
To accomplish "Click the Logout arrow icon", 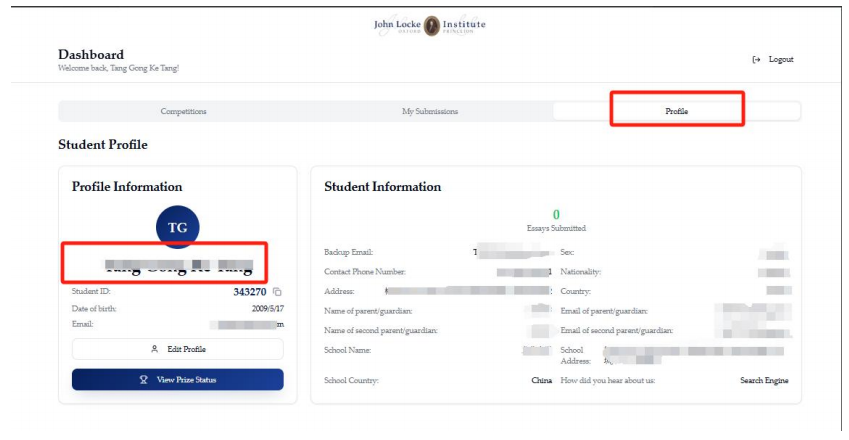I will [x=756, y=60].
